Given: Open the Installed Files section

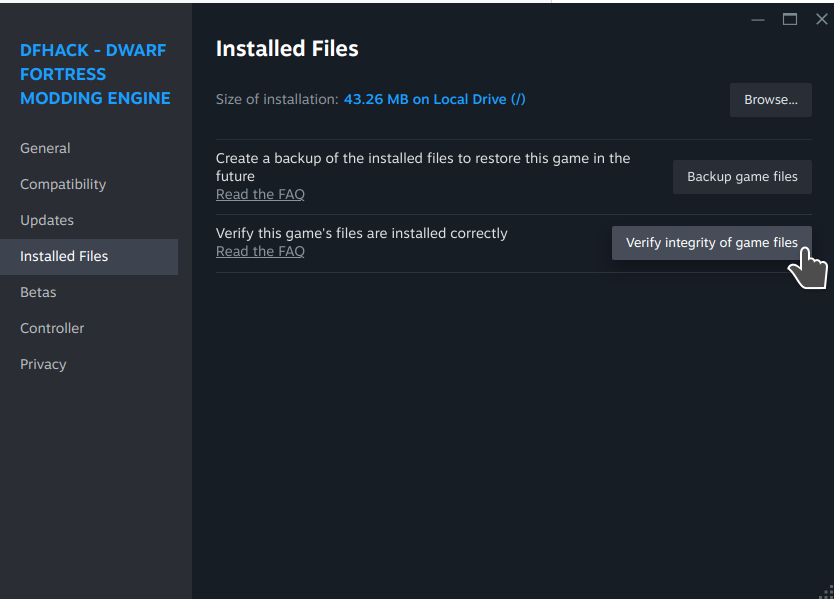Looking at the screenshot, I should 67,256.
